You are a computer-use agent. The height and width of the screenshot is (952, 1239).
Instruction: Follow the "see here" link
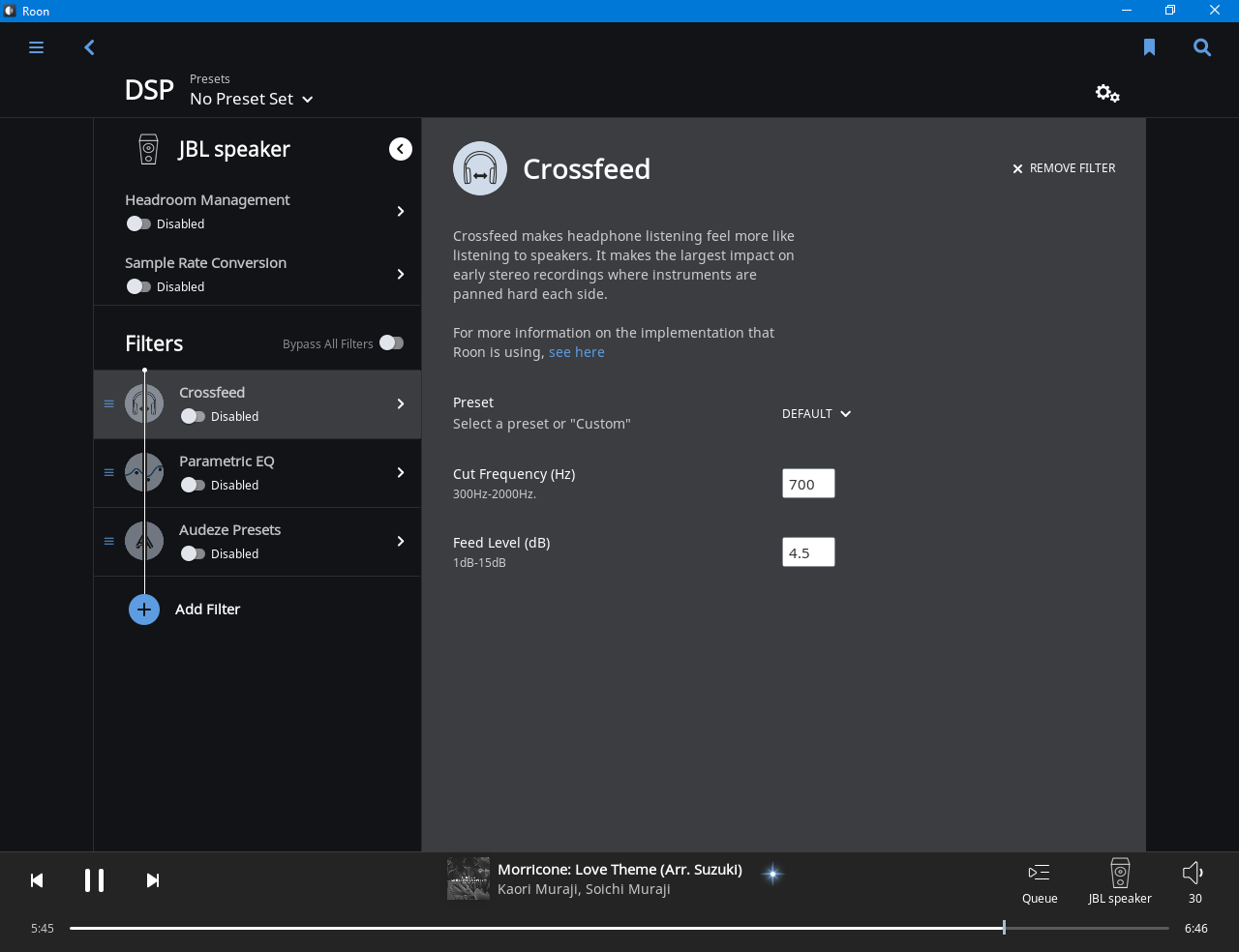pyautogui.click(x=577, y=352)
